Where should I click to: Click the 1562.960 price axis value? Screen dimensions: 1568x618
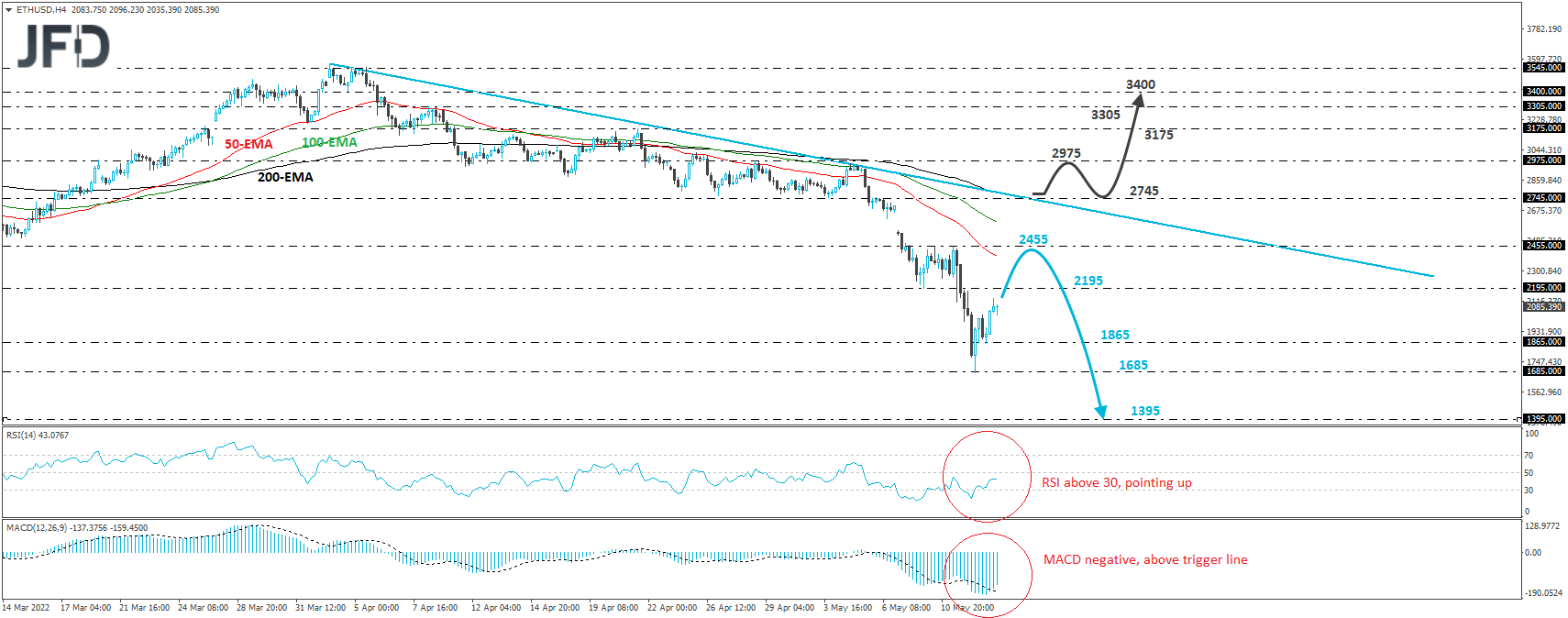(x=1543, y=392)
